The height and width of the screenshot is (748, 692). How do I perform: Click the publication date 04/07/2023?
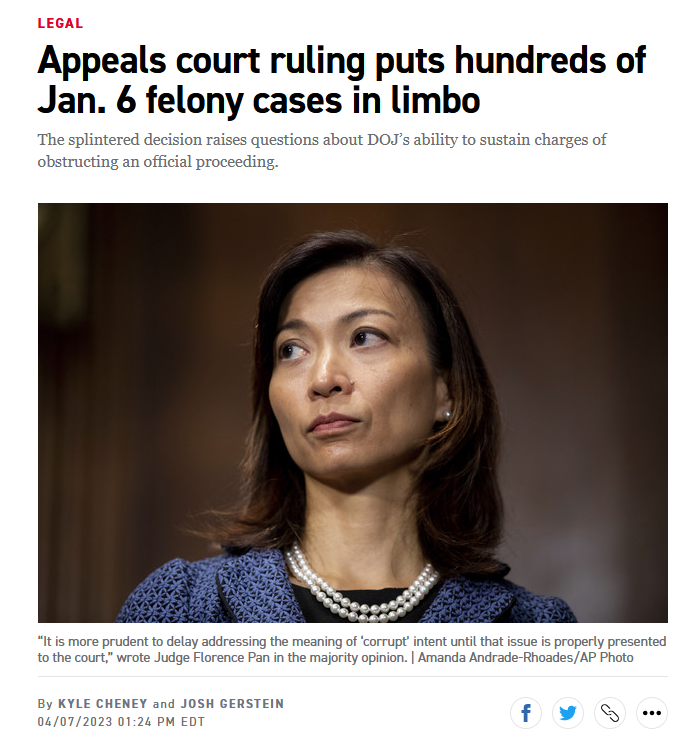tap(75, 722)
